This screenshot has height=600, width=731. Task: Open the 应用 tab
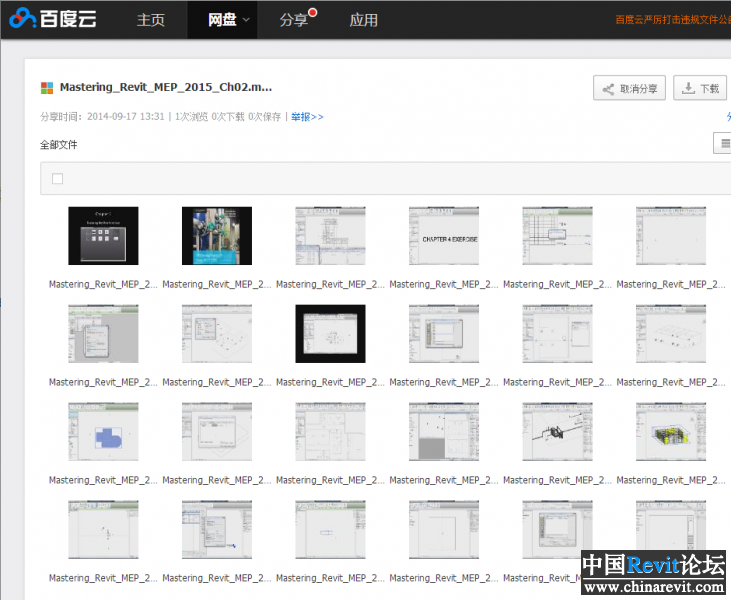click(x=364, y=20)
